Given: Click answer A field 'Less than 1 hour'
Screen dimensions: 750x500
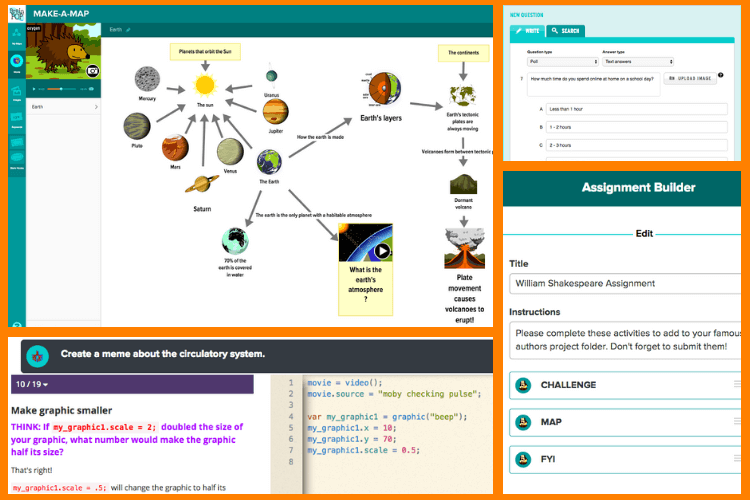Looking at the screenshot, I should tap(637, 109).
